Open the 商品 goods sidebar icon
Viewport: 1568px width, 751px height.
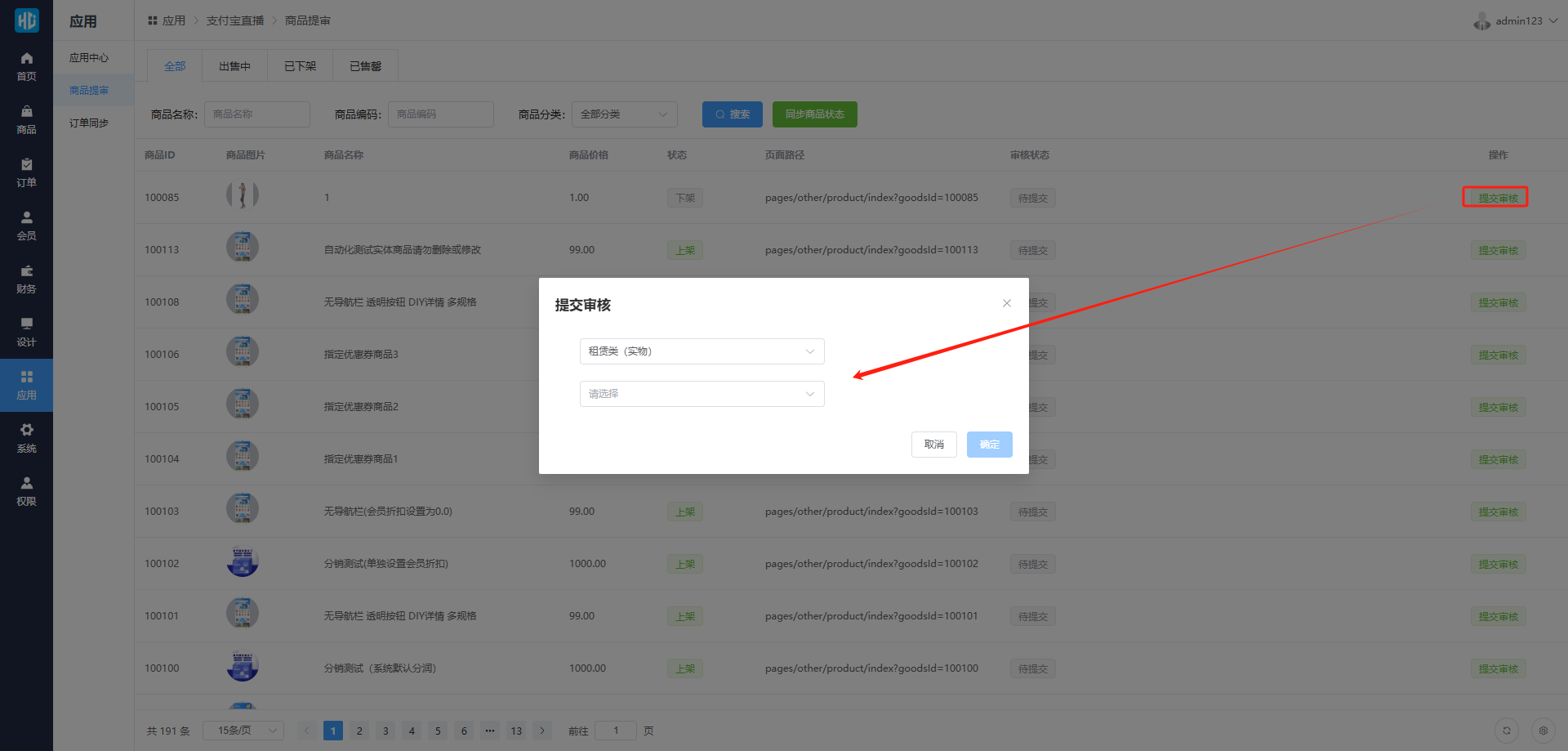26,119
